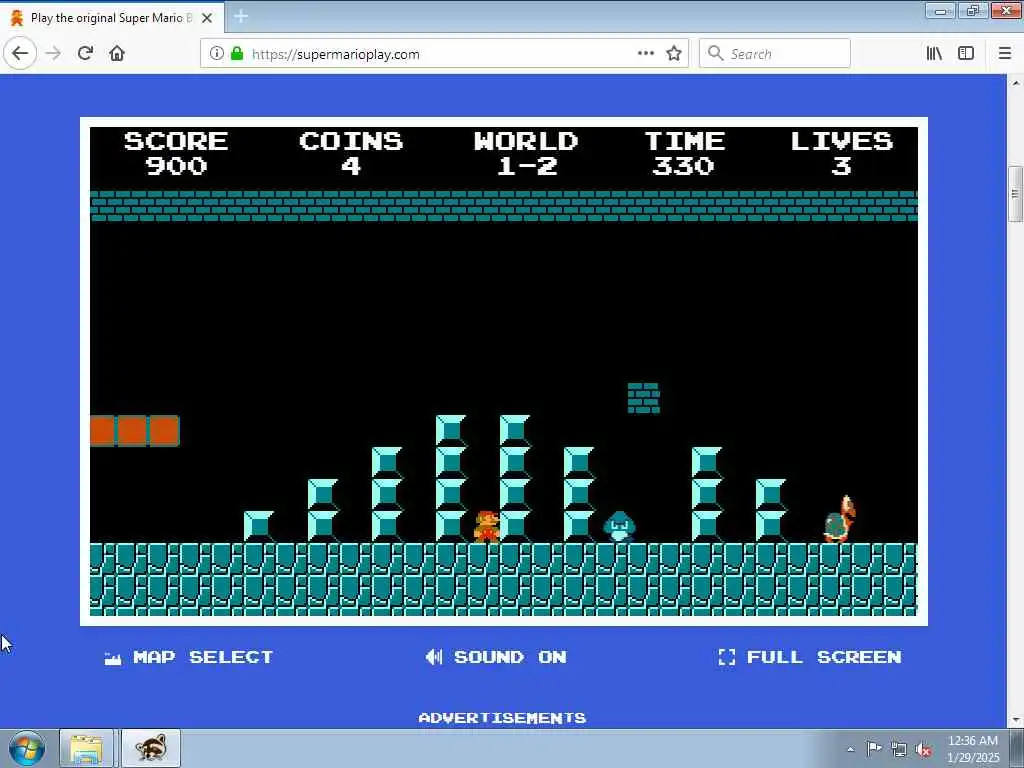Select the Super Mario browser tab

pos(112,18)
